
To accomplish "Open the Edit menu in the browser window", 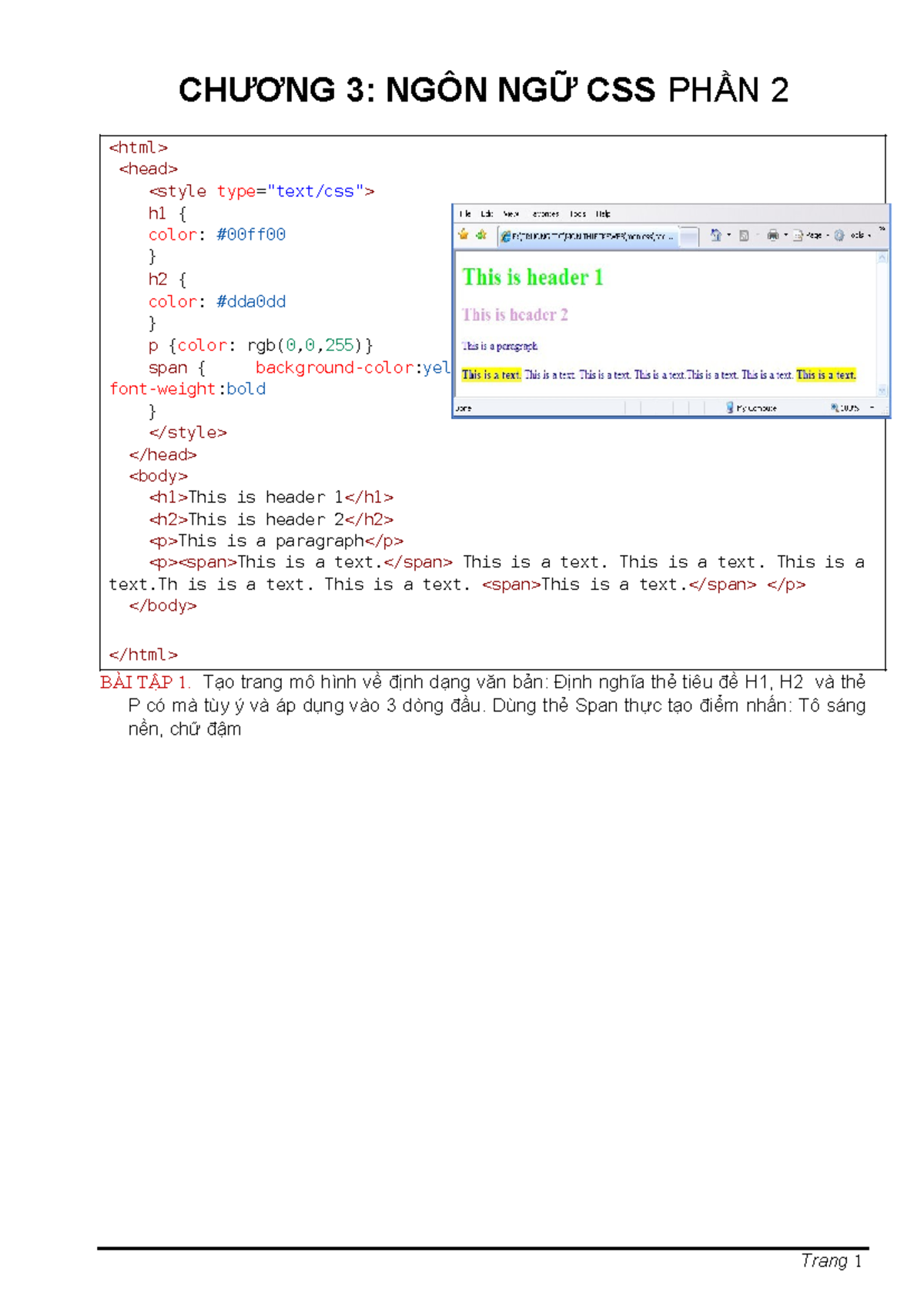I will [487, 214].
